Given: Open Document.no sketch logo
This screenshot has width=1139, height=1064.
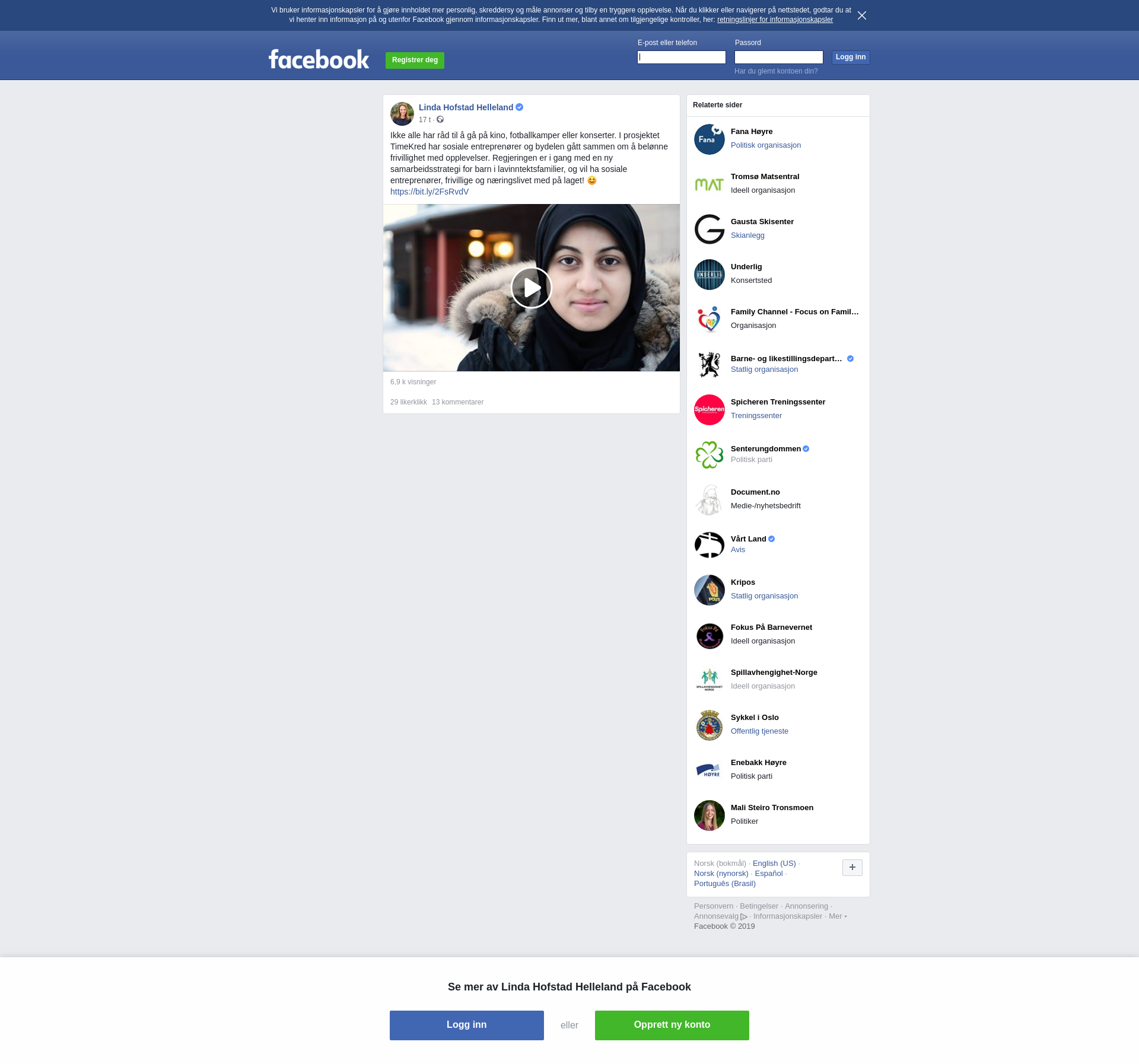Looking at the screenshot, I should click(x=710, y=500).
